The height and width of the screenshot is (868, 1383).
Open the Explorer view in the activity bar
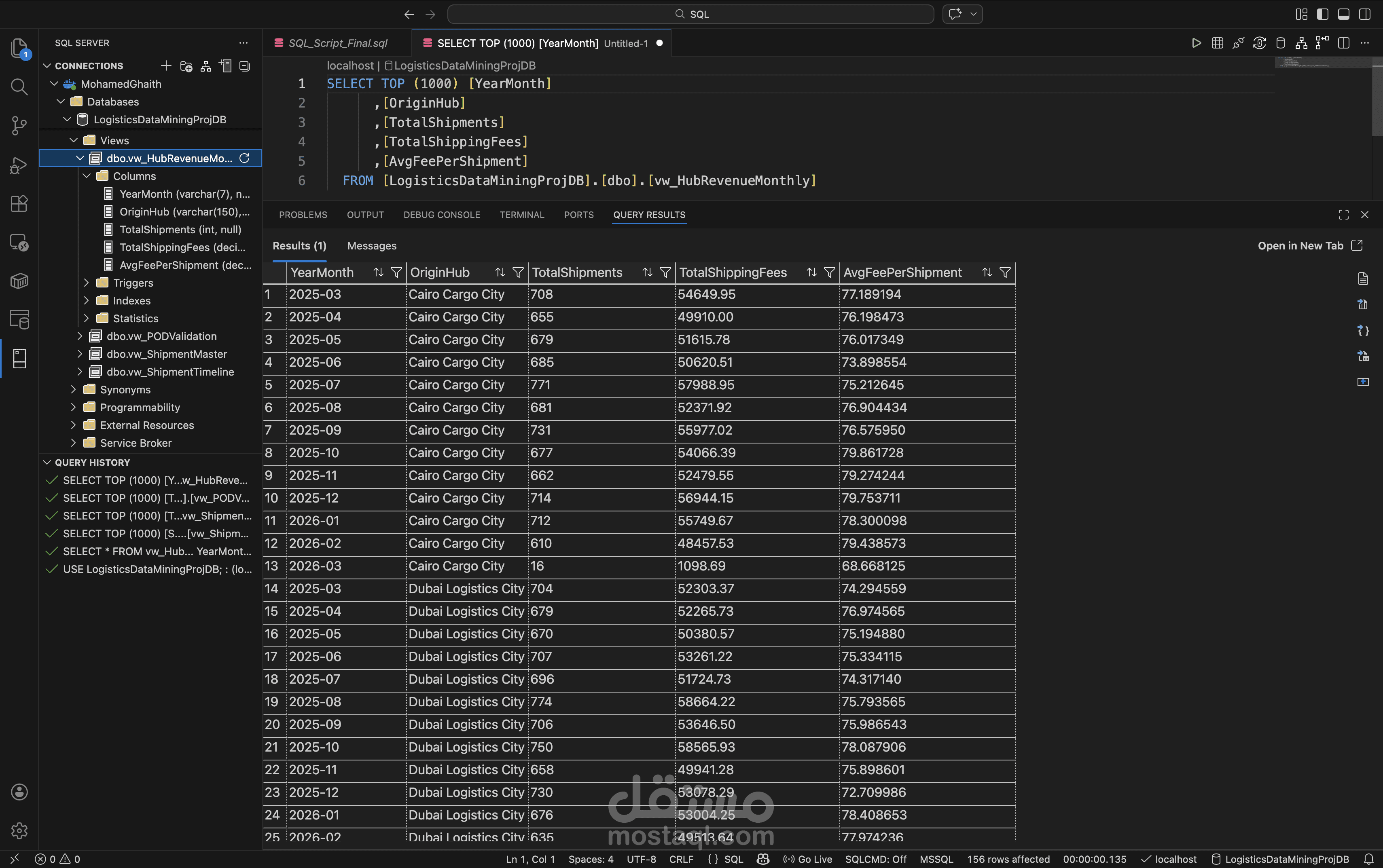point(19,48)
